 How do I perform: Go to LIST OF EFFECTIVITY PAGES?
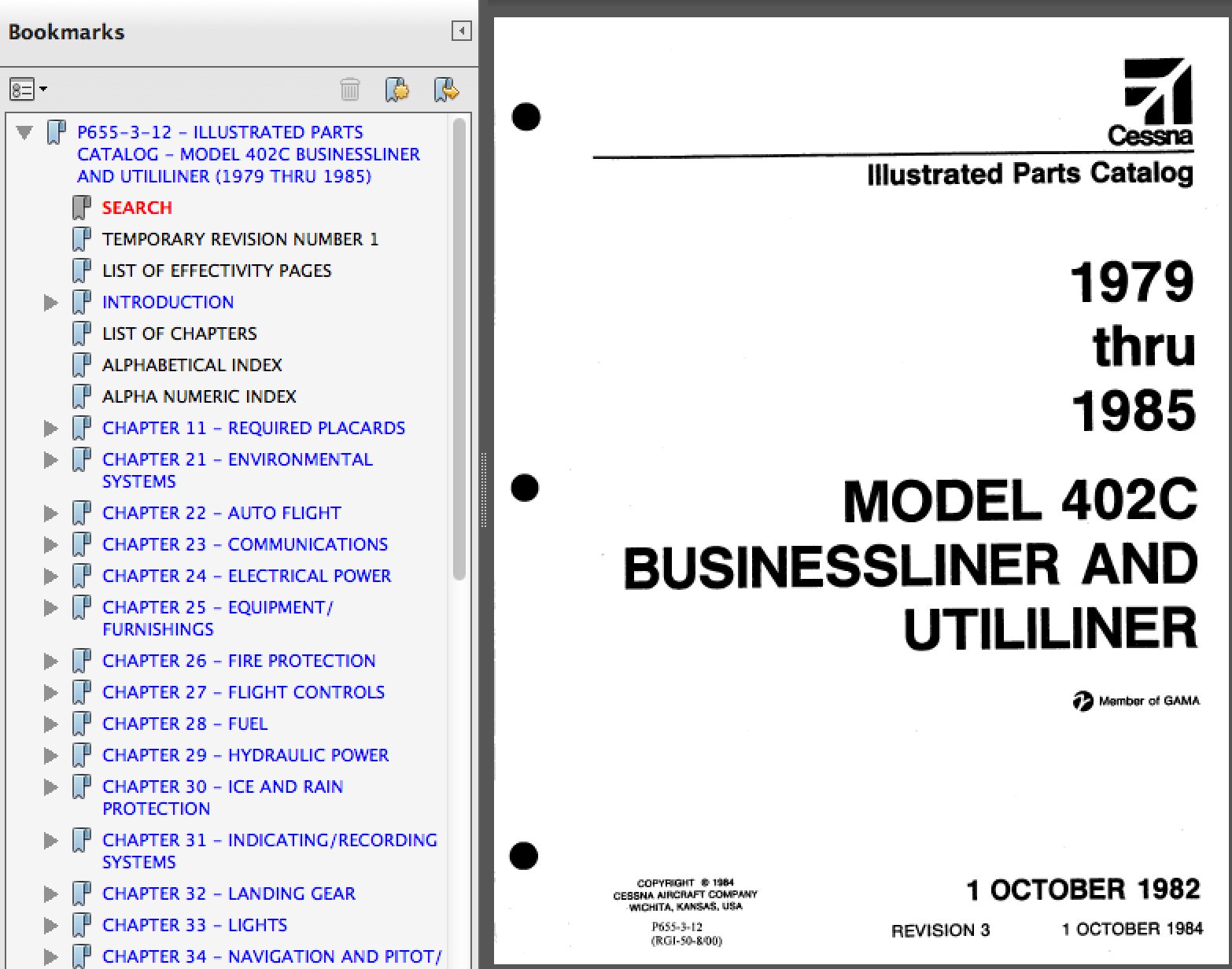pos(217,271)
